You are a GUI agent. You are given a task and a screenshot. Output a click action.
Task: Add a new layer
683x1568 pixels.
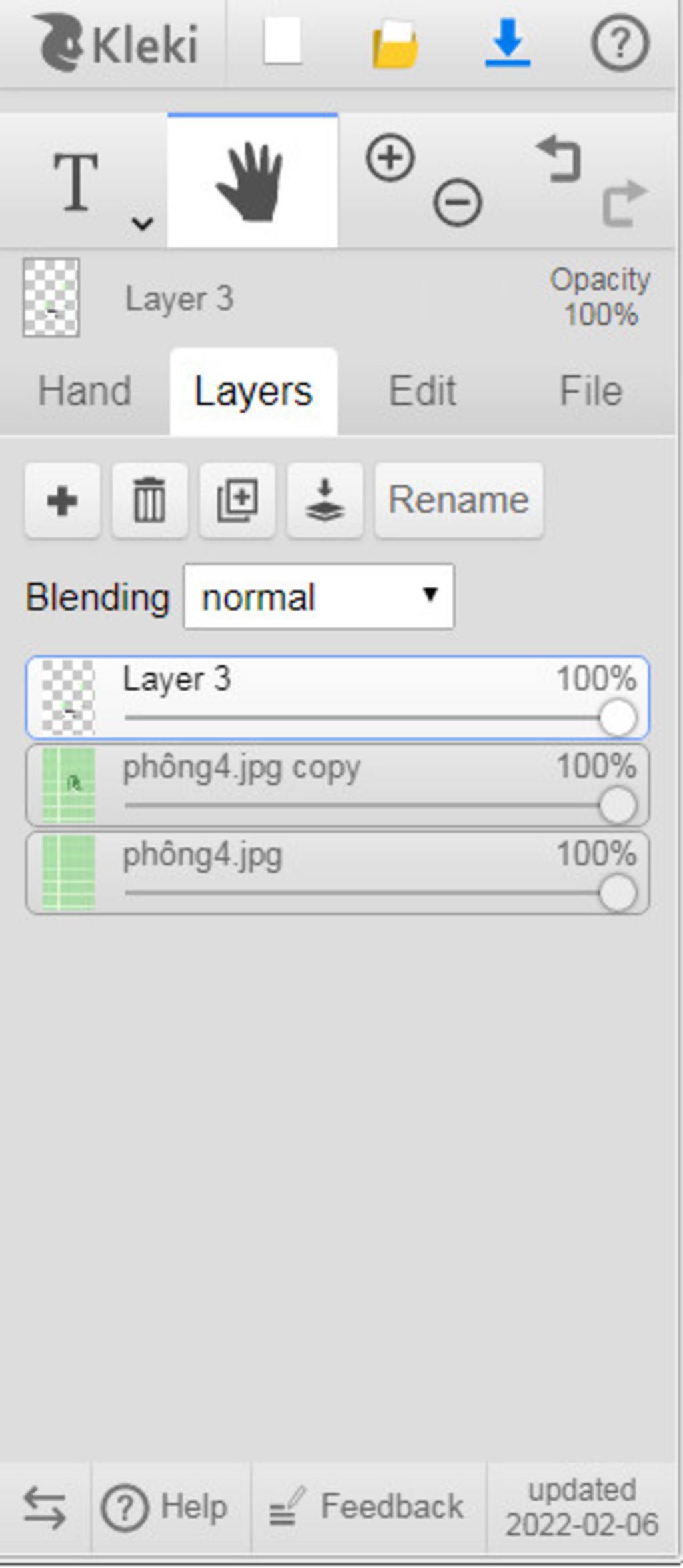(x=63, y=500)
